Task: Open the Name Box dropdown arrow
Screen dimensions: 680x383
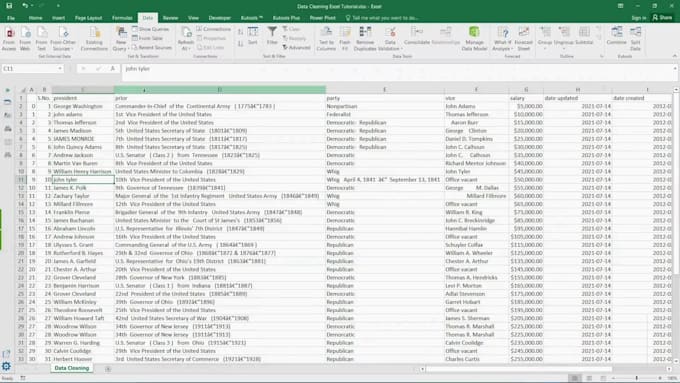Action: [60, 69]
